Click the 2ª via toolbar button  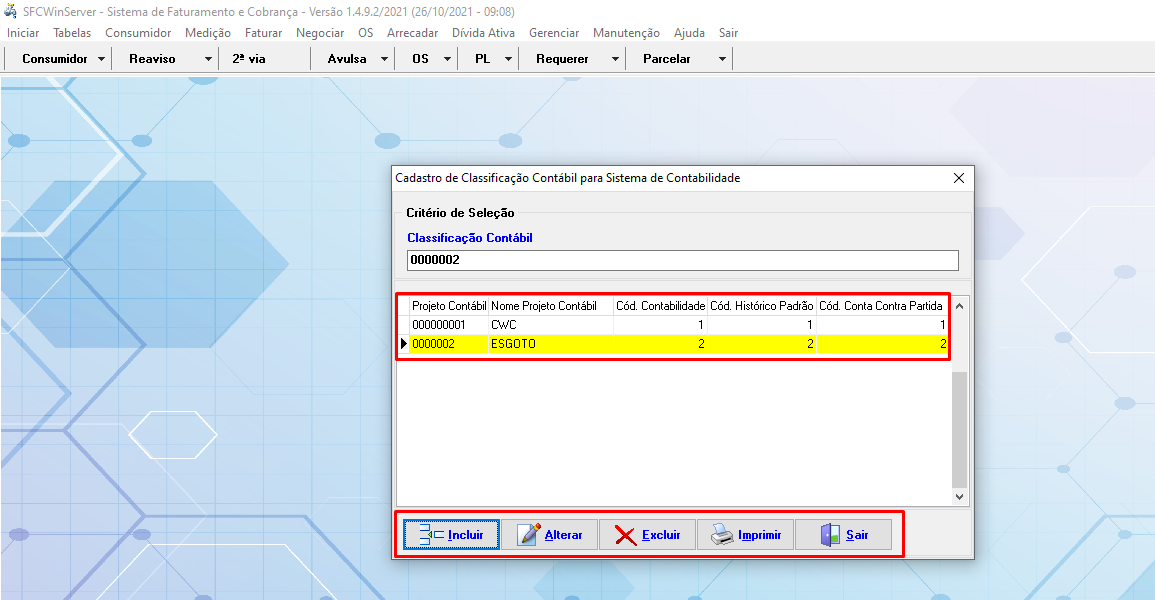click(249, 59)
